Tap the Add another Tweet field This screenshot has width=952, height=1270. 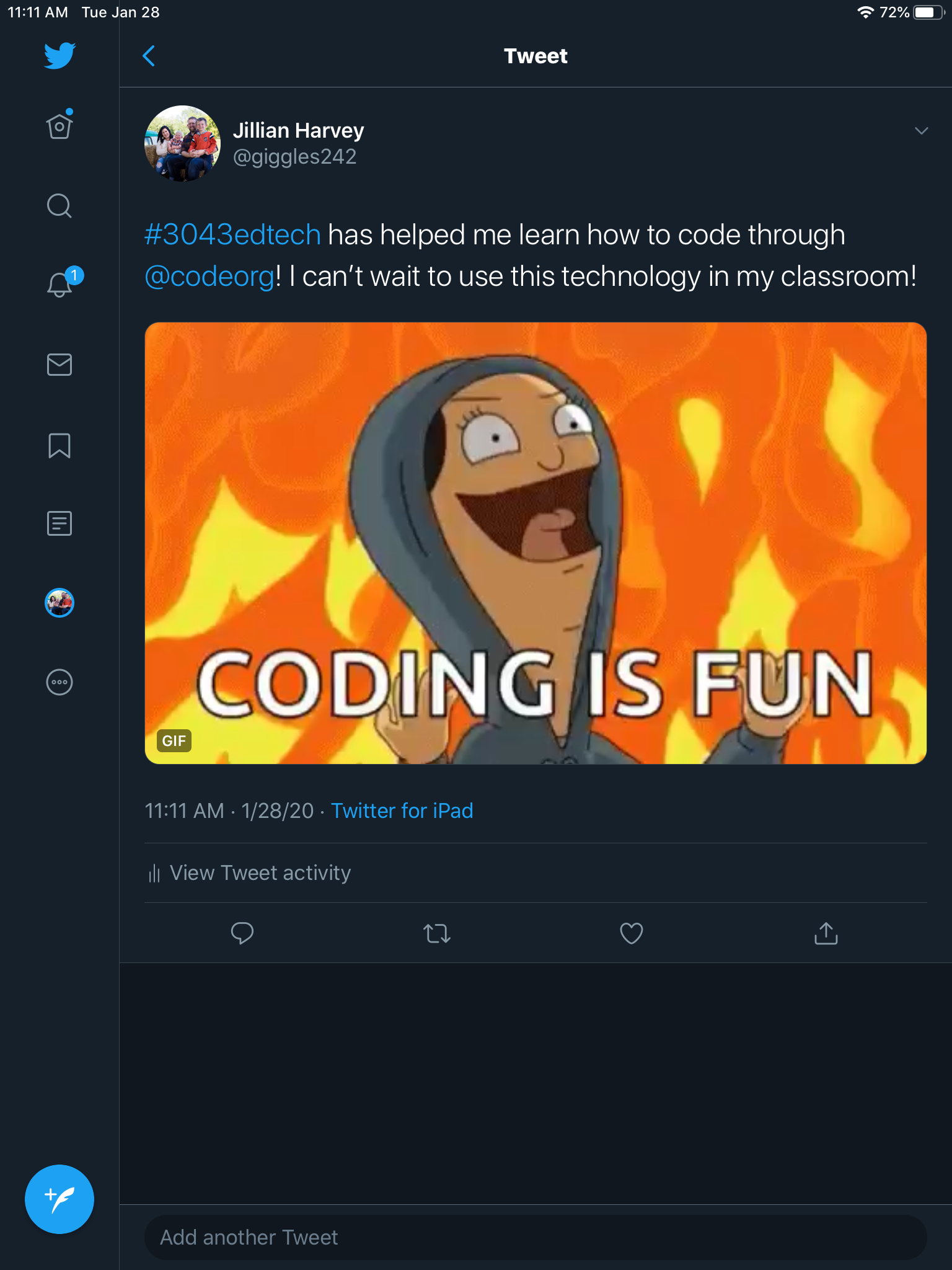click(x=535, y=1238)
